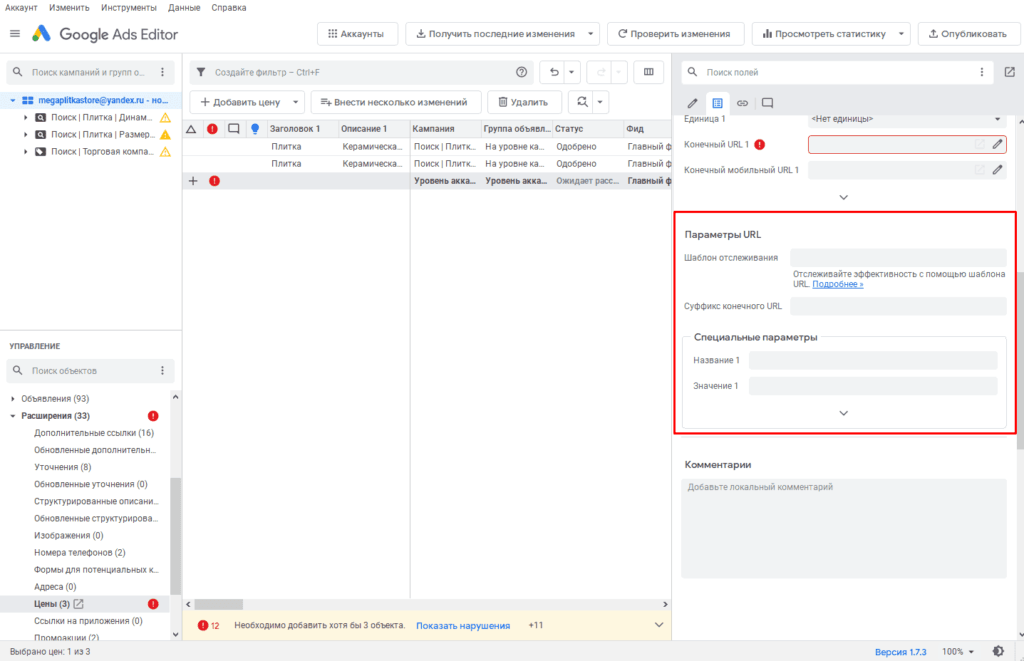The image size is (1024, 661).
Task: Click the Опубликовать button
Action: click(x=969, y=34)
